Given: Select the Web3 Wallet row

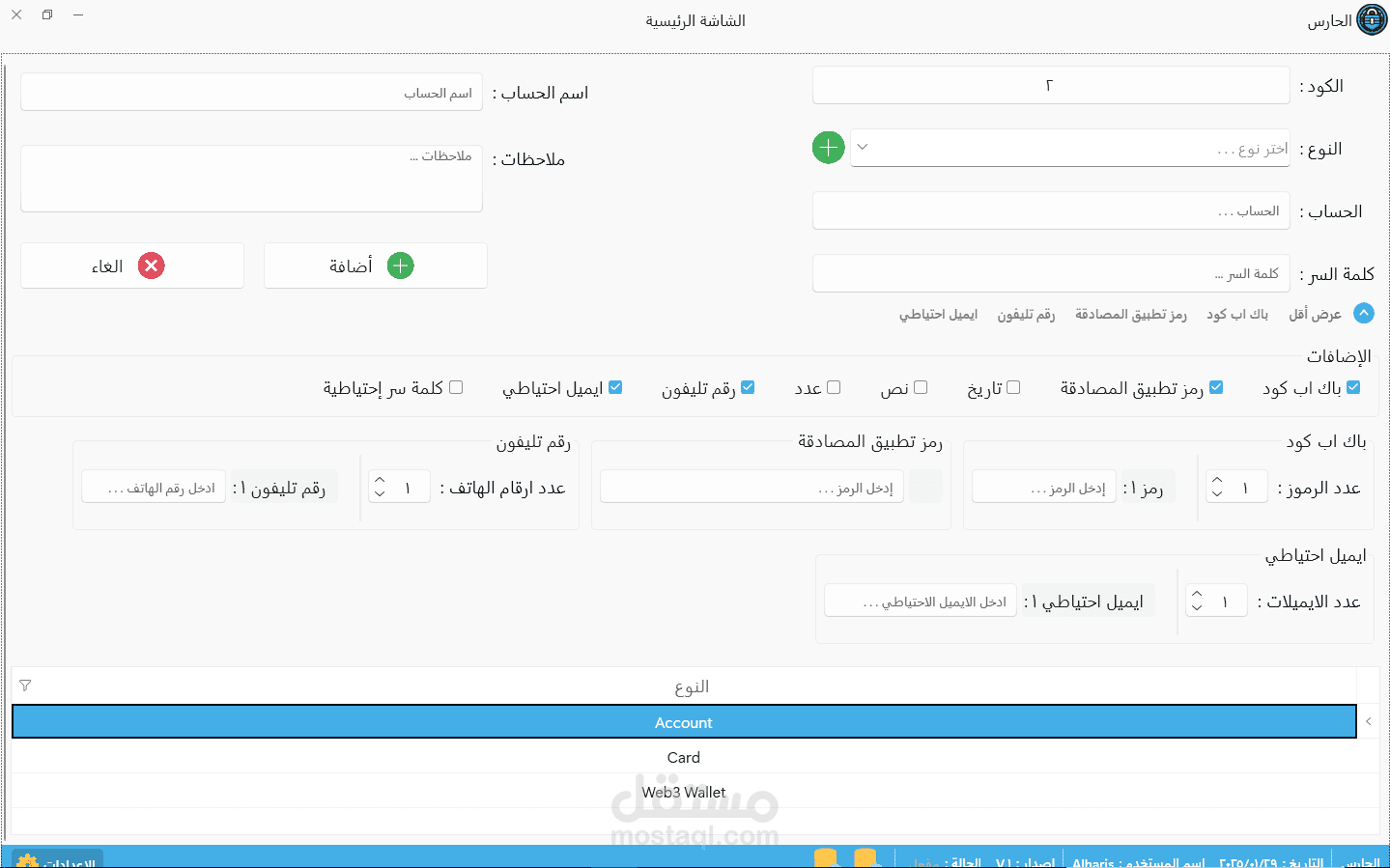Looking at the screenshot, I should pos(684,792).
